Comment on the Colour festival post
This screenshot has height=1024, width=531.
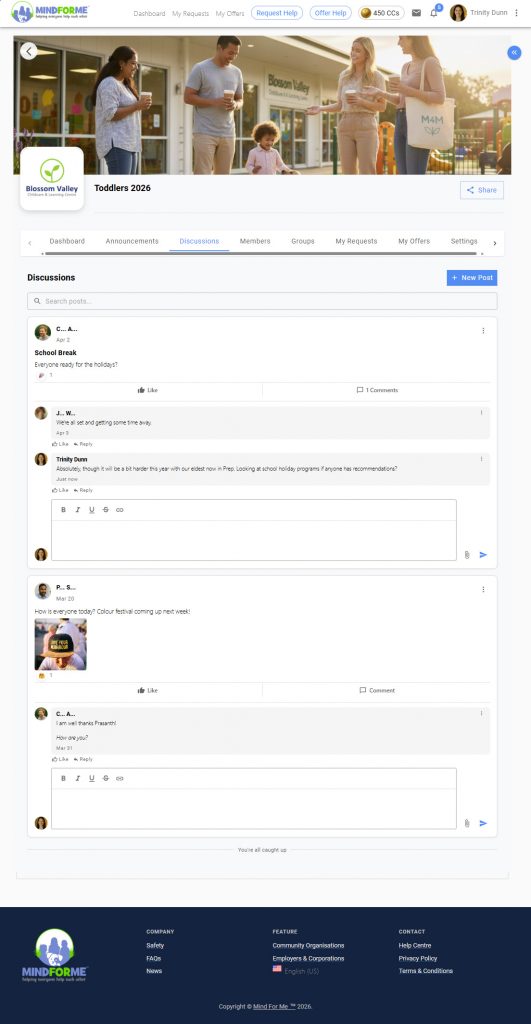pyautogui.click(x=377, y=690)
